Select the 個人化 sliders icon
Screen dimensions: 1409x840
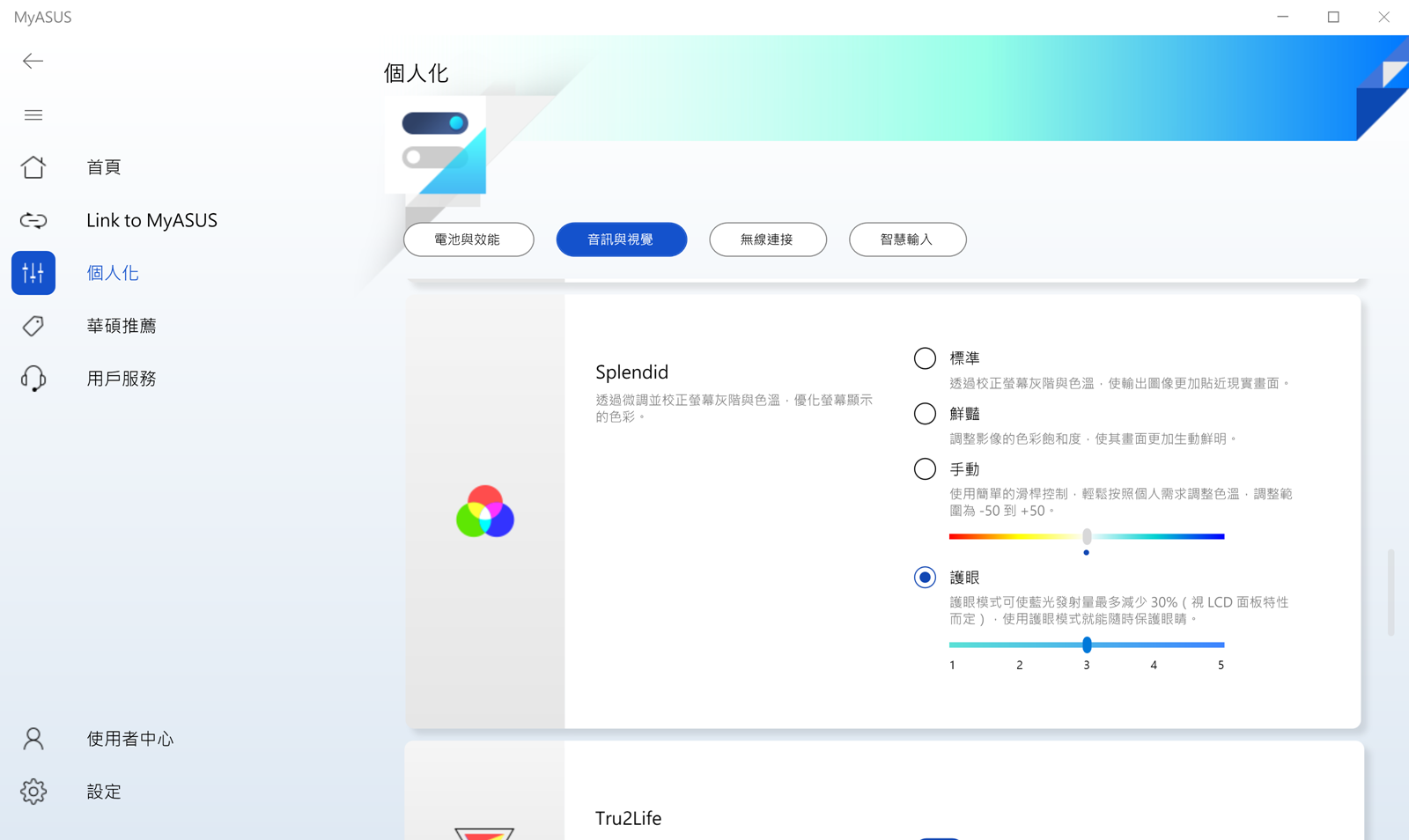(x=33, y=273)
